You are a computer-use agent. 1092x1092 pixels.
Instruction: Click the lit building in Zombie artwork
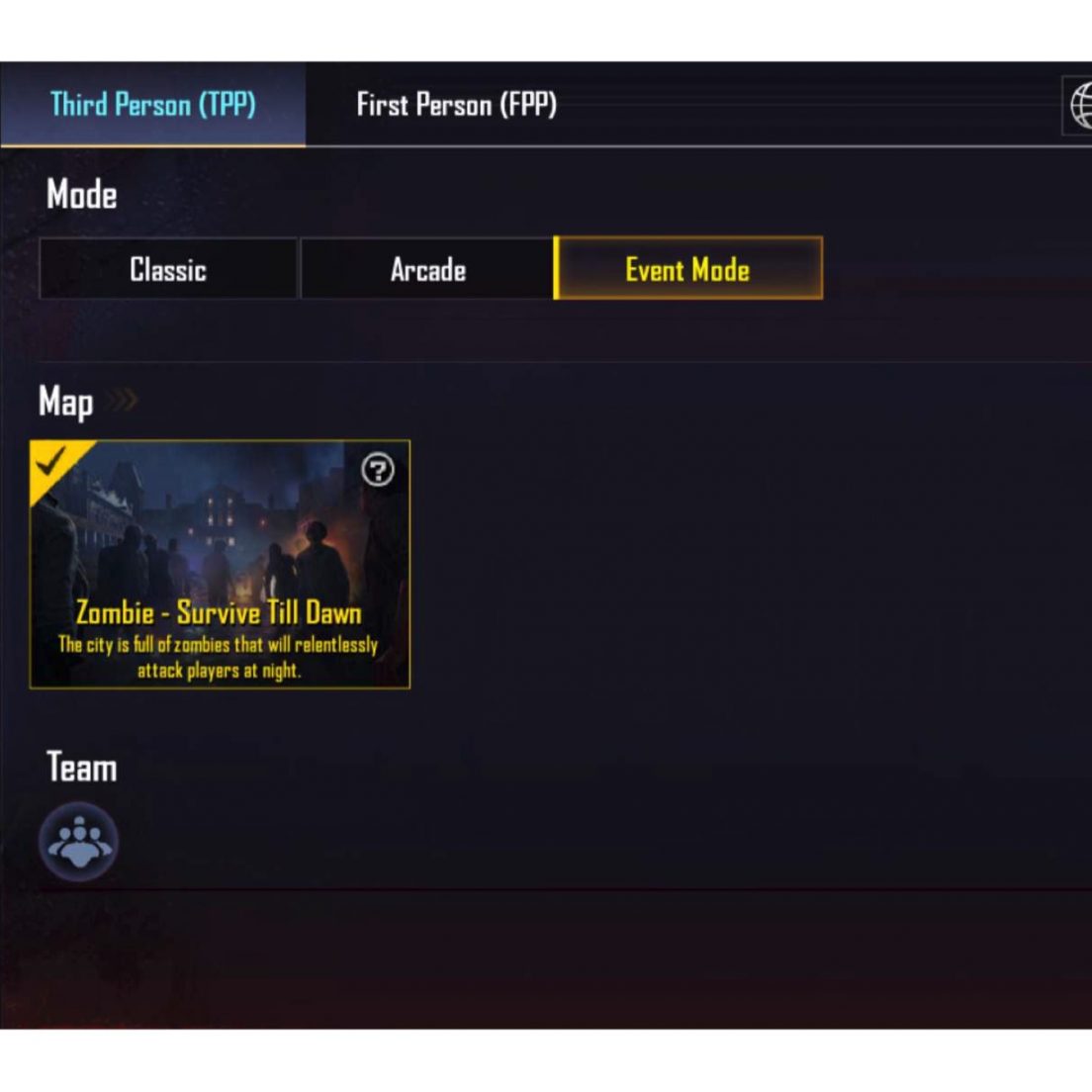(222, 512)
